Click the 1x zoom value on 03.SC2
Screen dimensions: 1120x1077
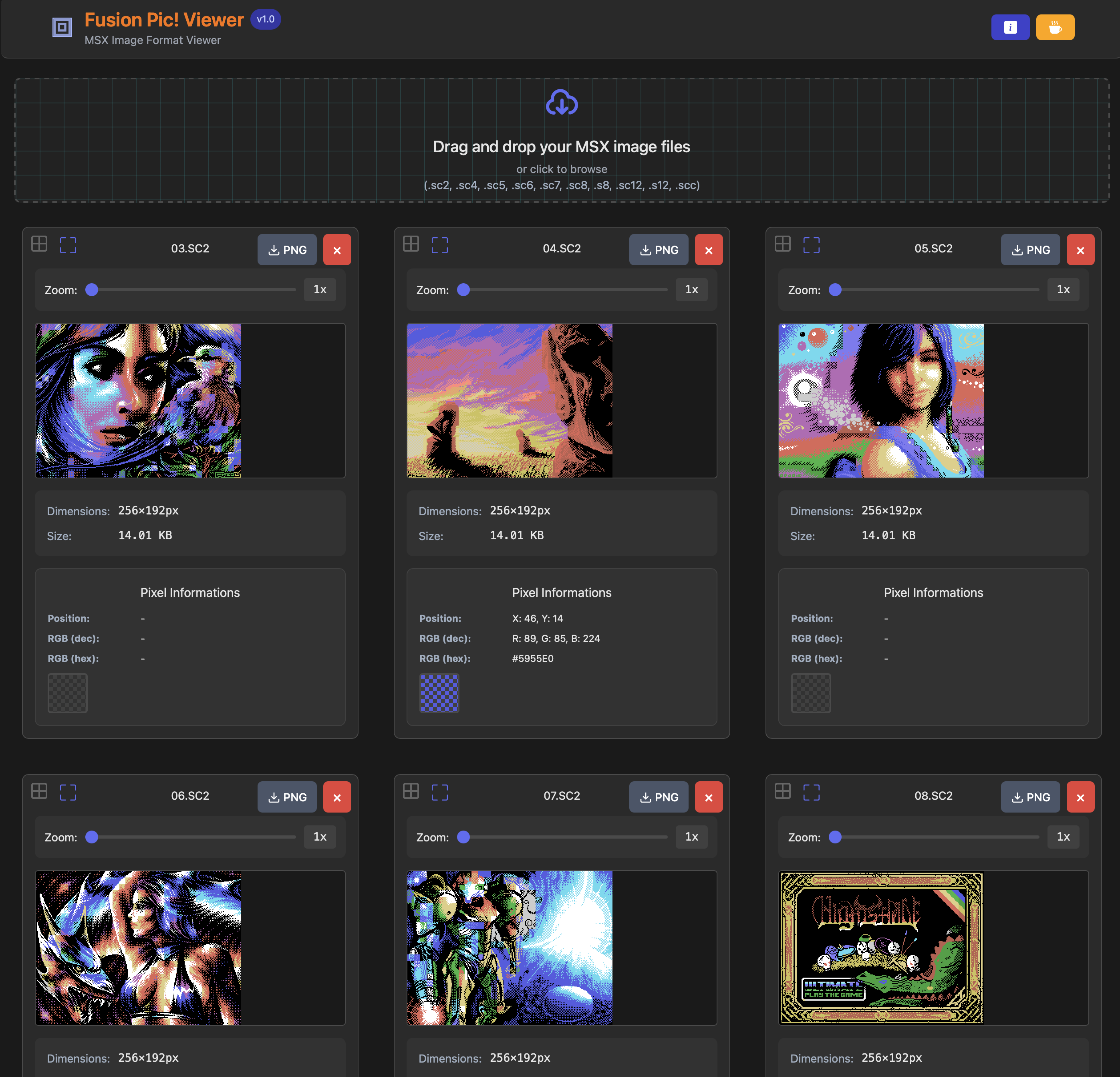[320, 290]
